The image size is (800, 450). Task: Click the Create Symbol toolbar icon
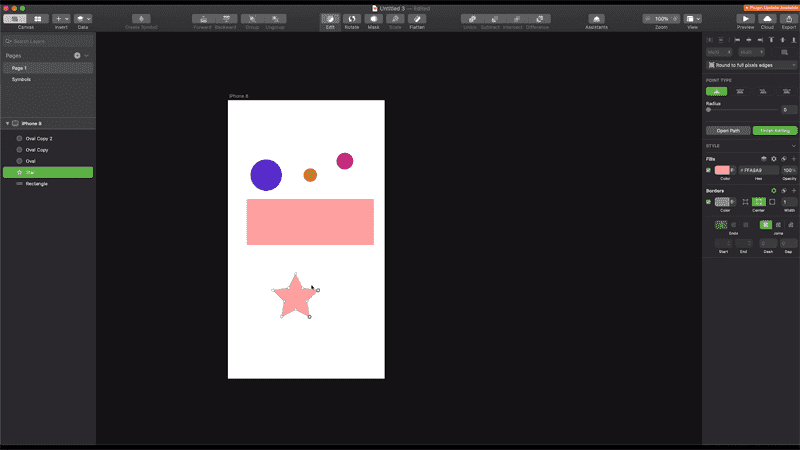(141, 19)
